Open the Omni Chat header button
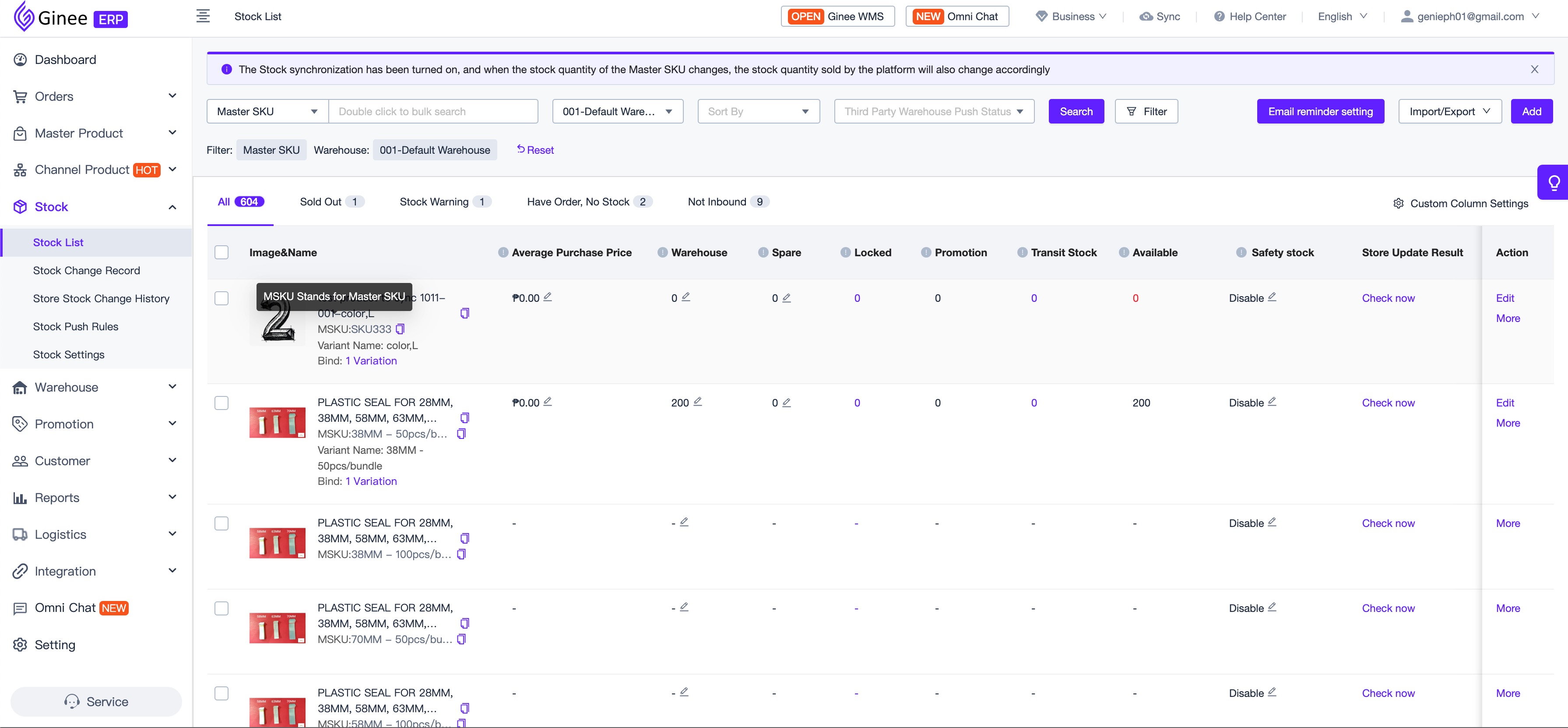 point(957,17)
